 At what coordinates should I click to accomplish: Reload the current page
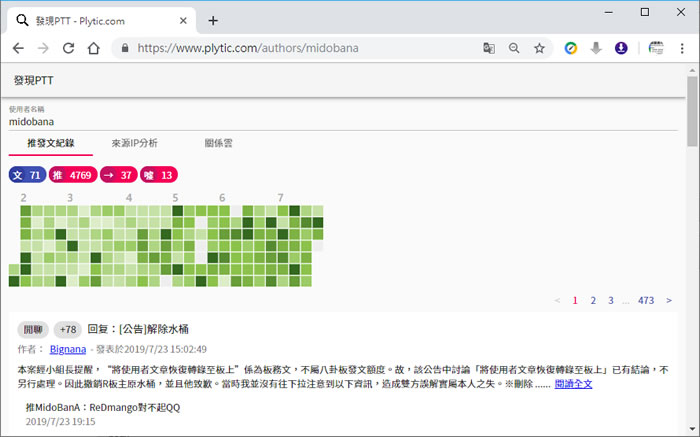pos(68,48)
